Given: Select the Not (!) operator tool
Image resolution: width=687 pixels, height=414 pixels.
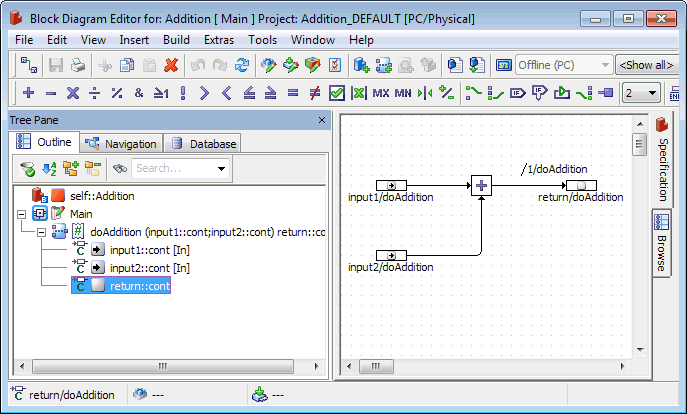Looking at the screenshot, I should pos(183,93).
